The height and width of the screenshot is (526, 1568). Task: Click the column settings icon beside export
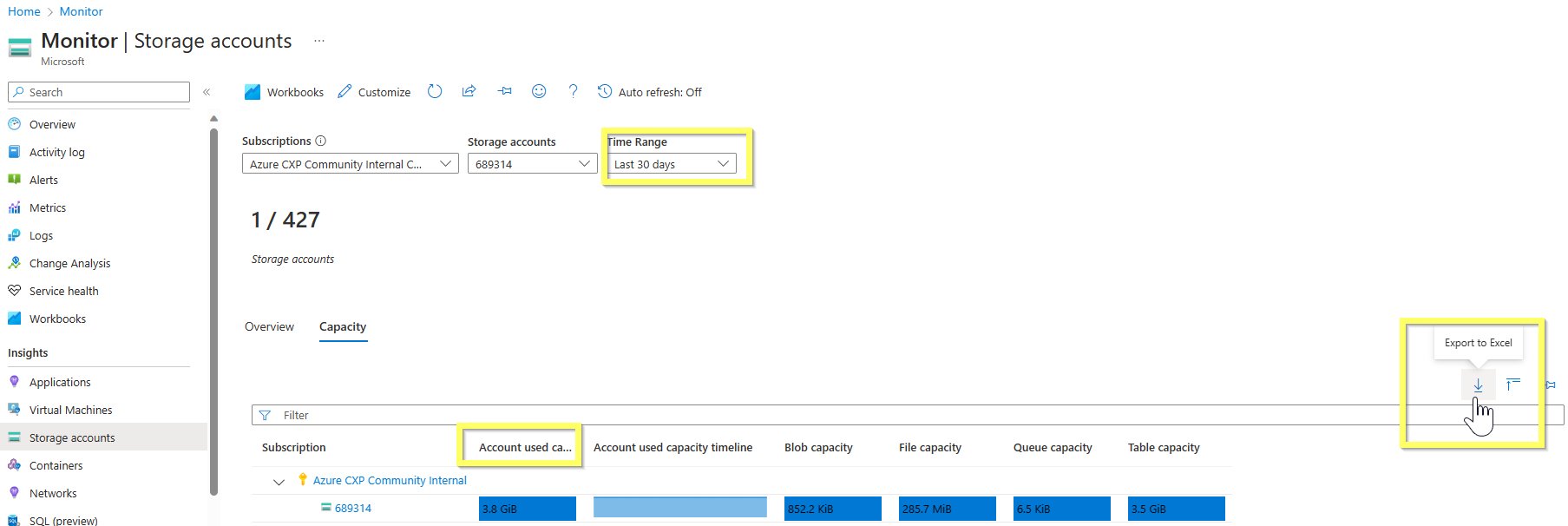coord(1512,385)
